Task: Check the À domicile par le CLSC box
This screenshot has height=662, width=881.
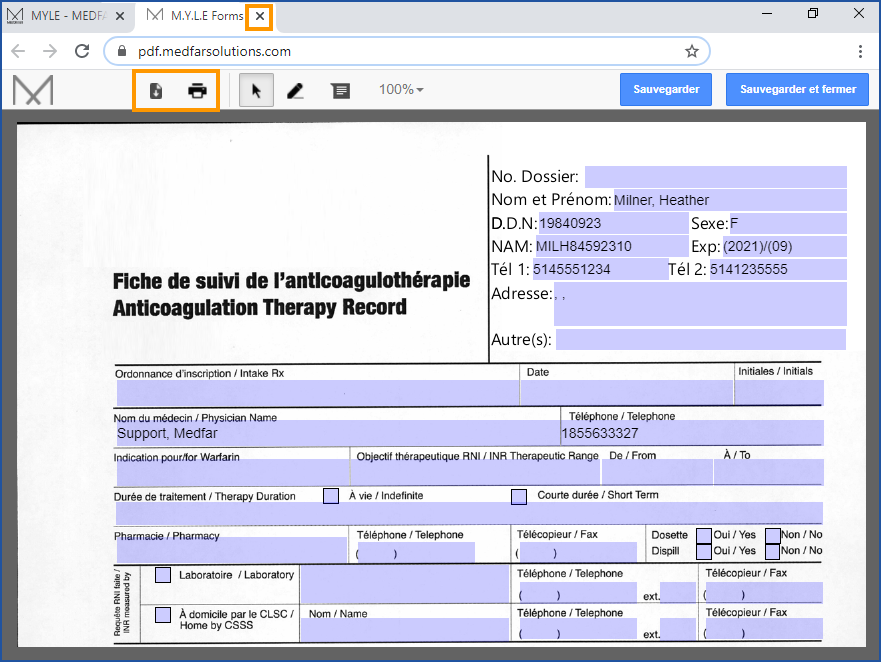Action: point(163,614)
